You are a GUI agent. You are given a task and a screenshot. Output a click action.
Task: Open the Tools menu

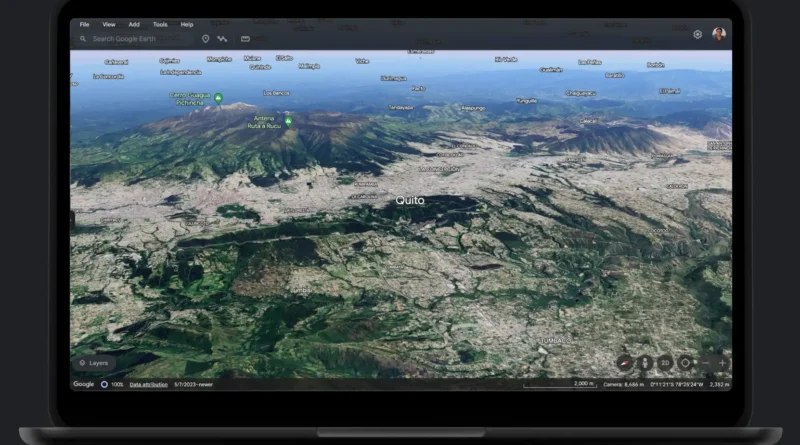(x=160, y=24)
